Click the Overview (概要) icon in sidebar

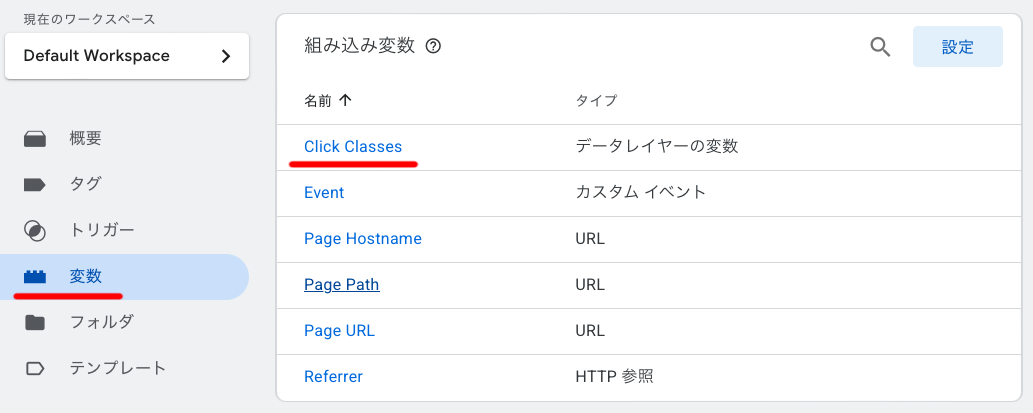[35, 139]
